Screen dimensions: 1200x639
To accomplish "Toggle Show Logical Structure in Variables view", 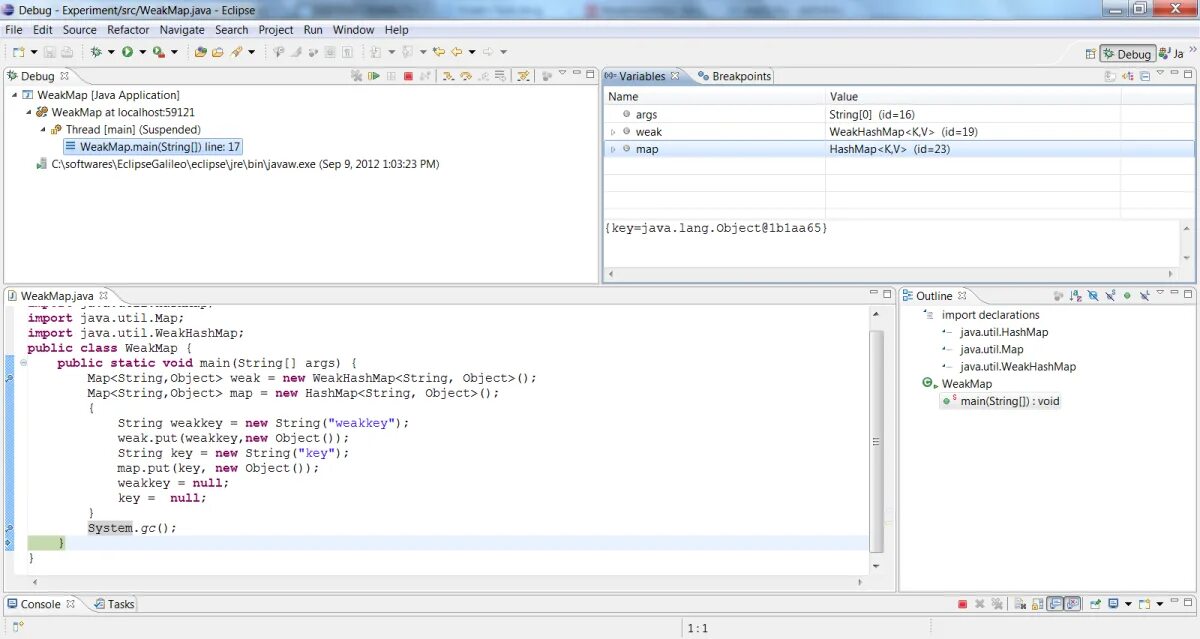I will point(1128,76).
